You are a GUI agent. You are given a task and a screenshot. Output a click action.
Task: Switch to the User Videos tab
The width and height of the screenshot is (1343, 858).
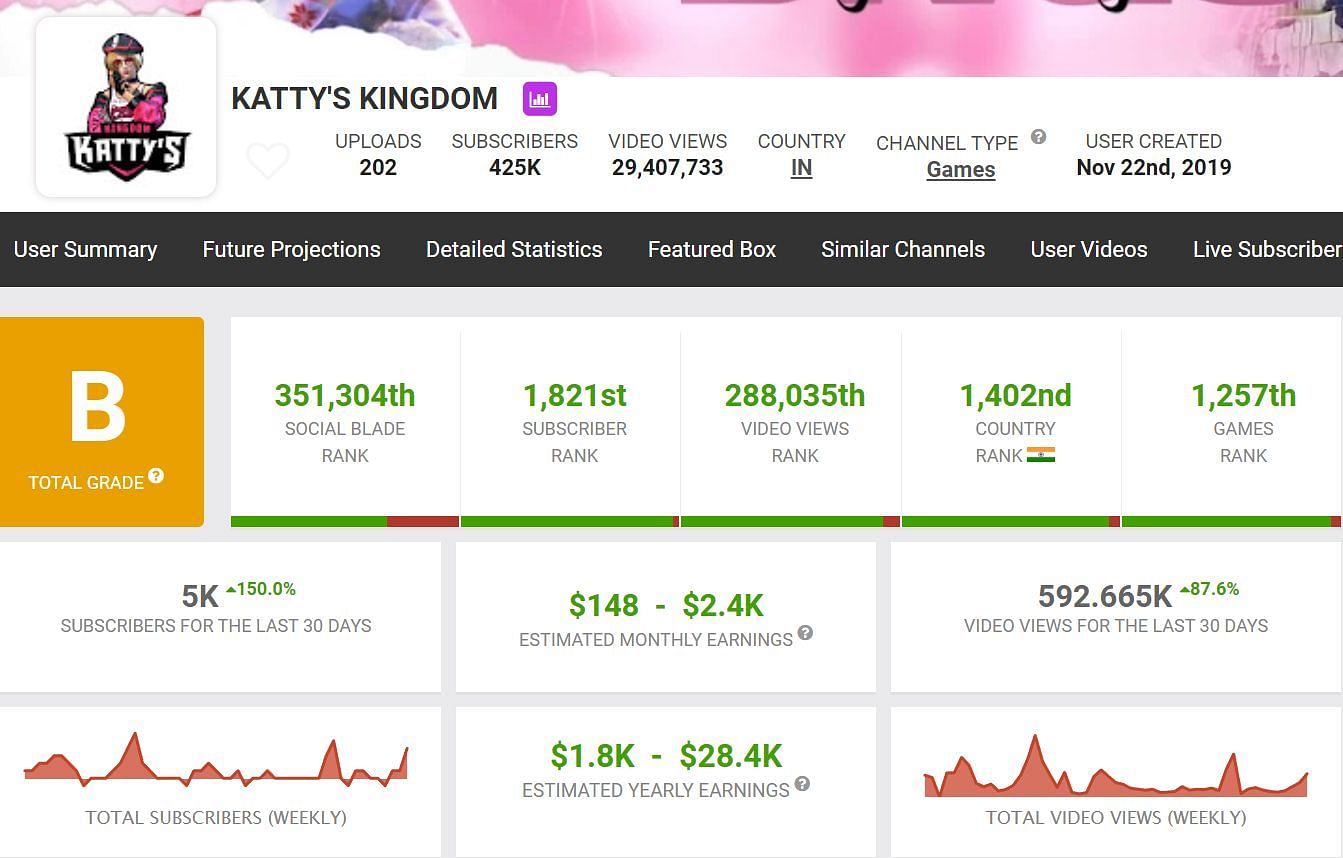pos(1089,249)
